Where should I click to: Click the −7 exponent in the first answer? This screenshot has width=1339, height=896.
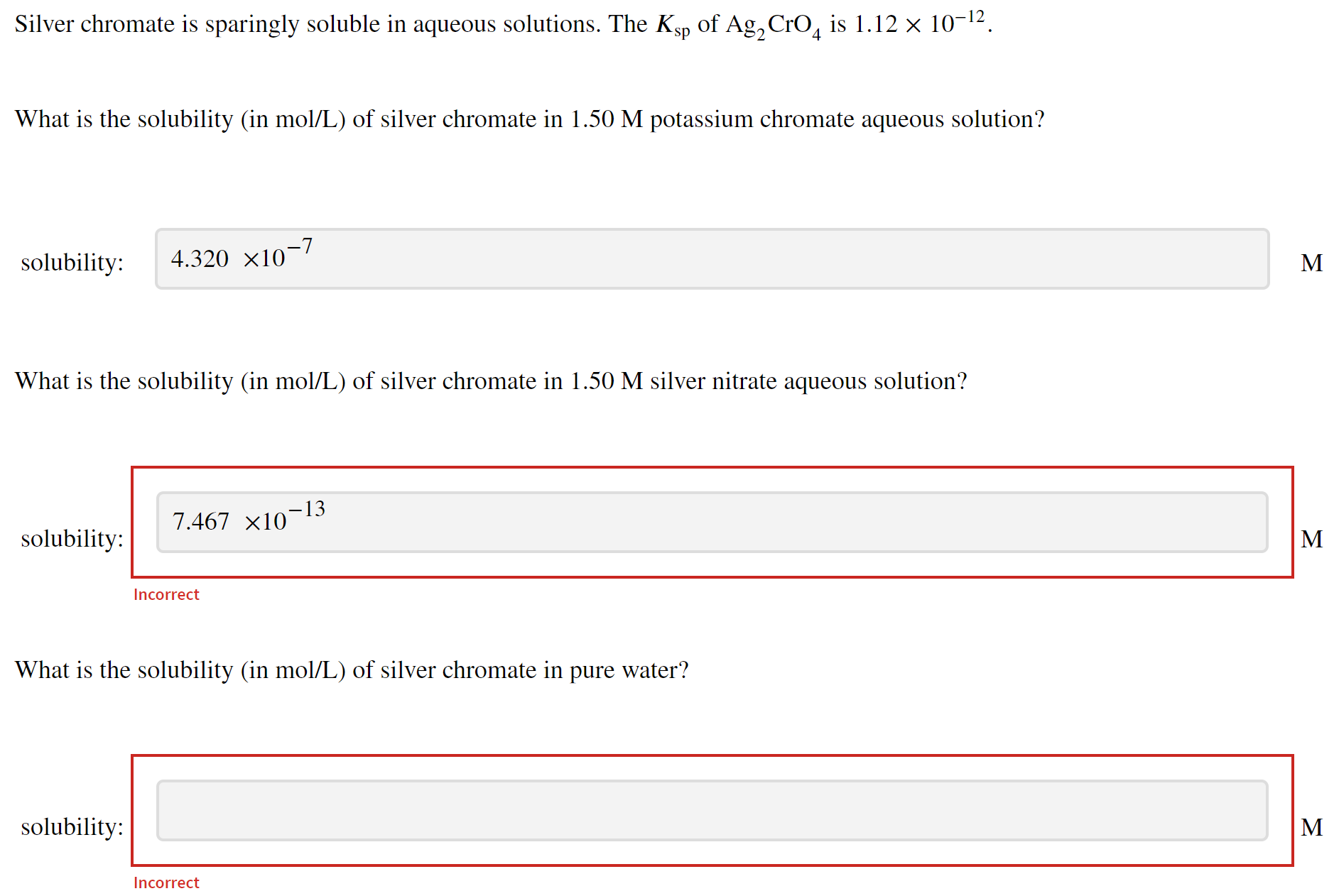(300, 246)
